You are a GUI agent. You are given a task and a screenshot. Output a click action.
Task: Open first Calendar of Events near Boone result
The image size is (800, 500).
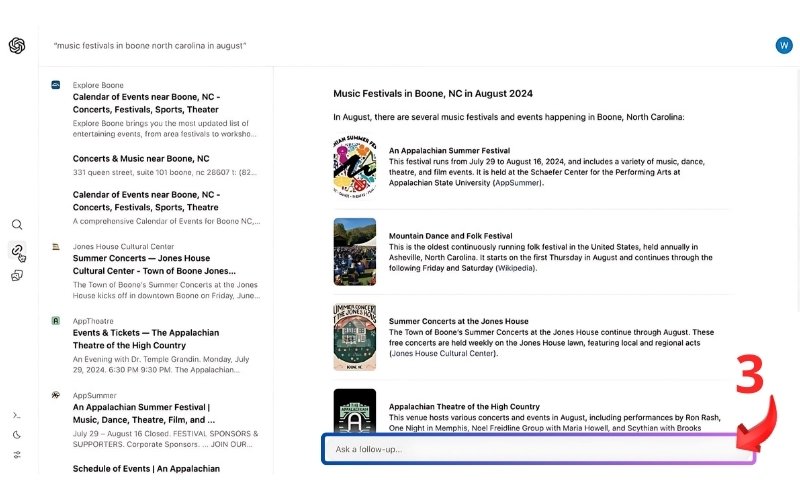pos(146,103)
